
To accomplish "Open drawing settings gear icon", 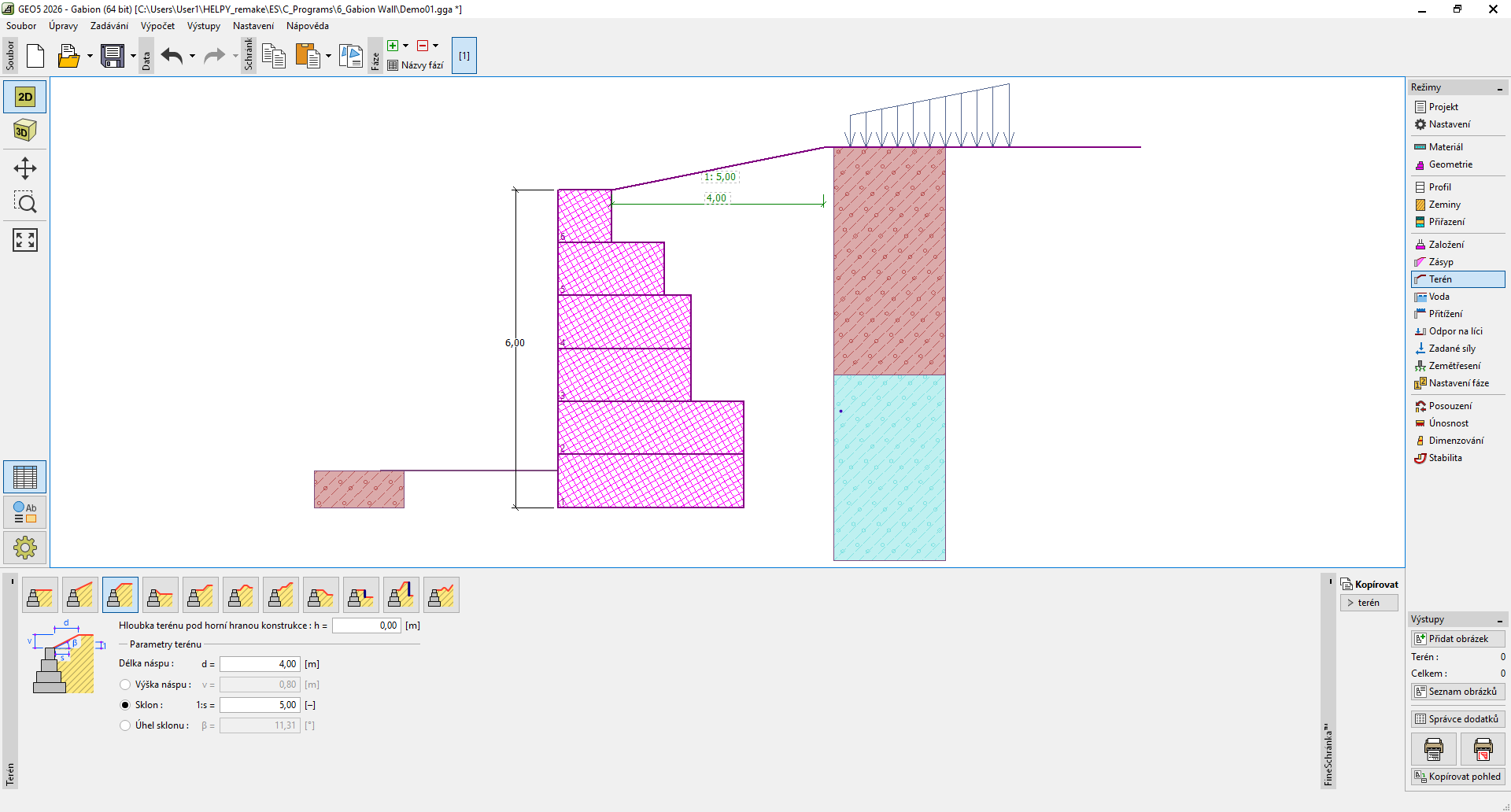I will [25, 547].
